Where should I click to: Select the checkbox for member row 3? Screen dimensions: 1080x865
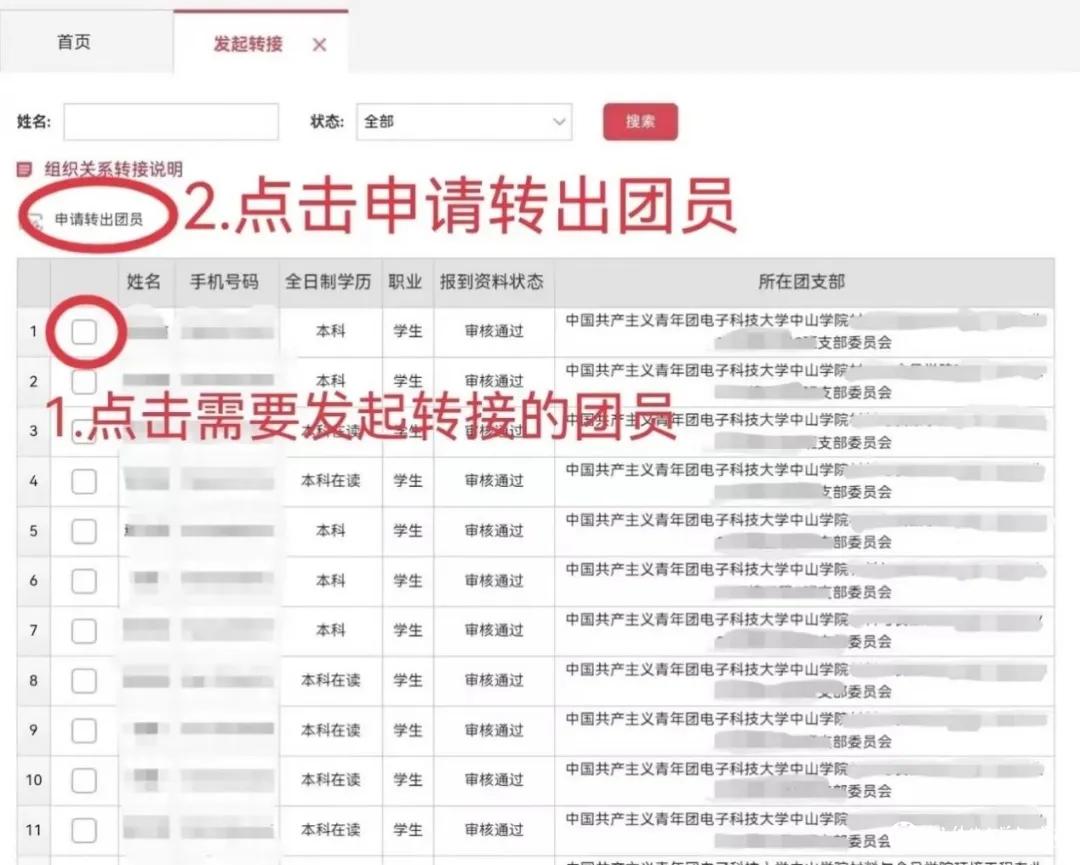click(x=85, y=430)
